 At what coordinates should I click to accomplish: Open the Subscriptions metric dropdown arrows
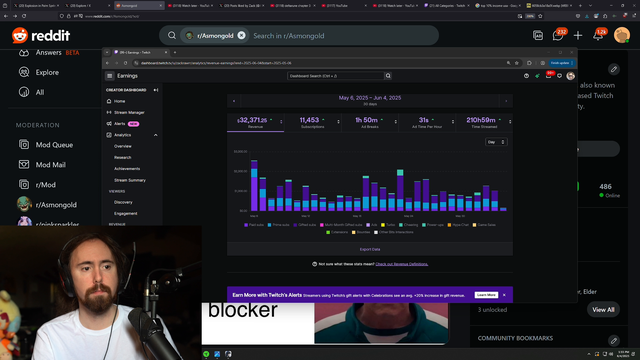338,122
